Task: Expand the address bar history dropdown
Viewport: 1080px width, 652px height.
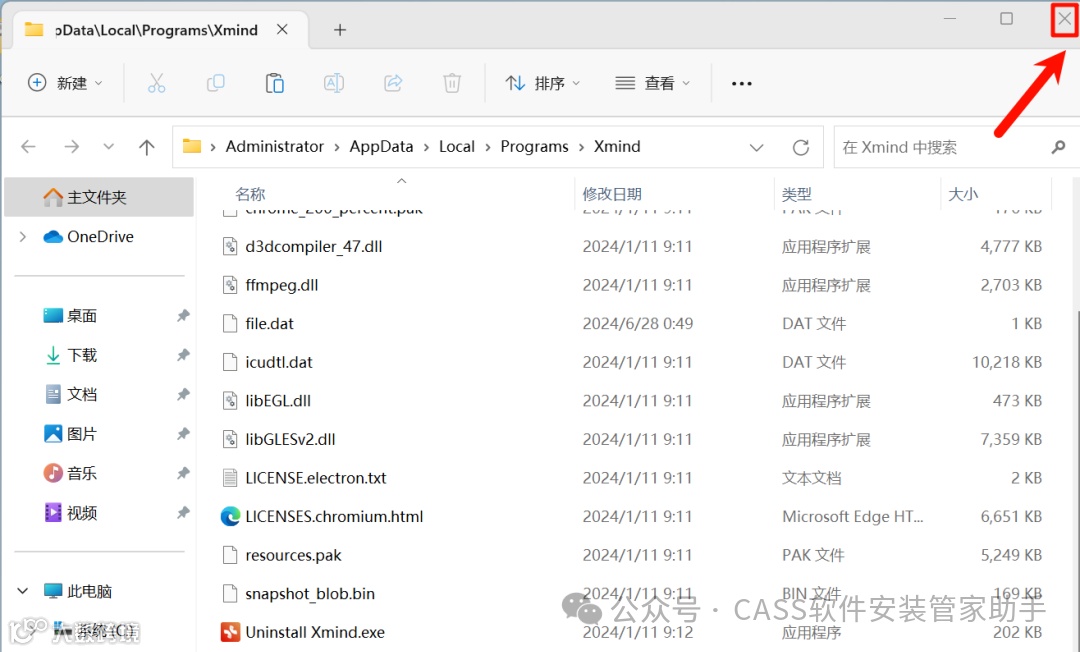Action: 756,147
